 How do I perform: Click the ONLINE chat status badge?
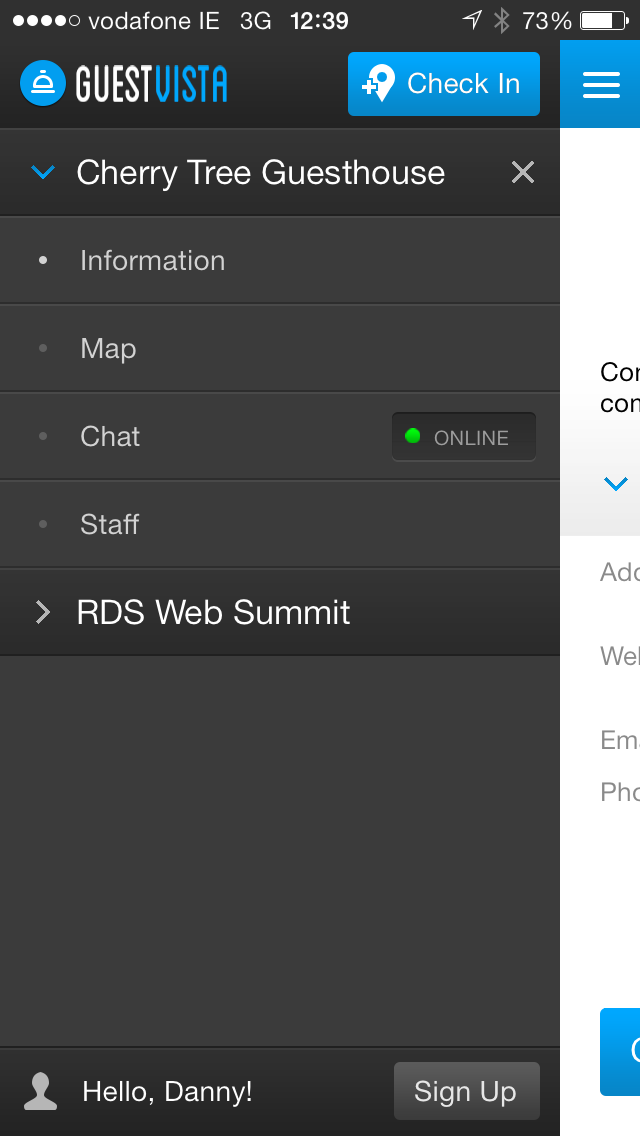(x=464, y=437)
